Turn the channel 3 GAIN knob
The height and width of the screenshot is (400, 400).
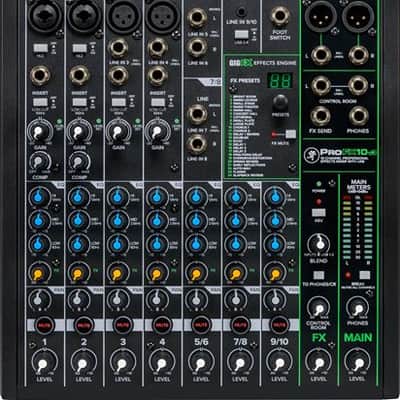pos(118,132)
